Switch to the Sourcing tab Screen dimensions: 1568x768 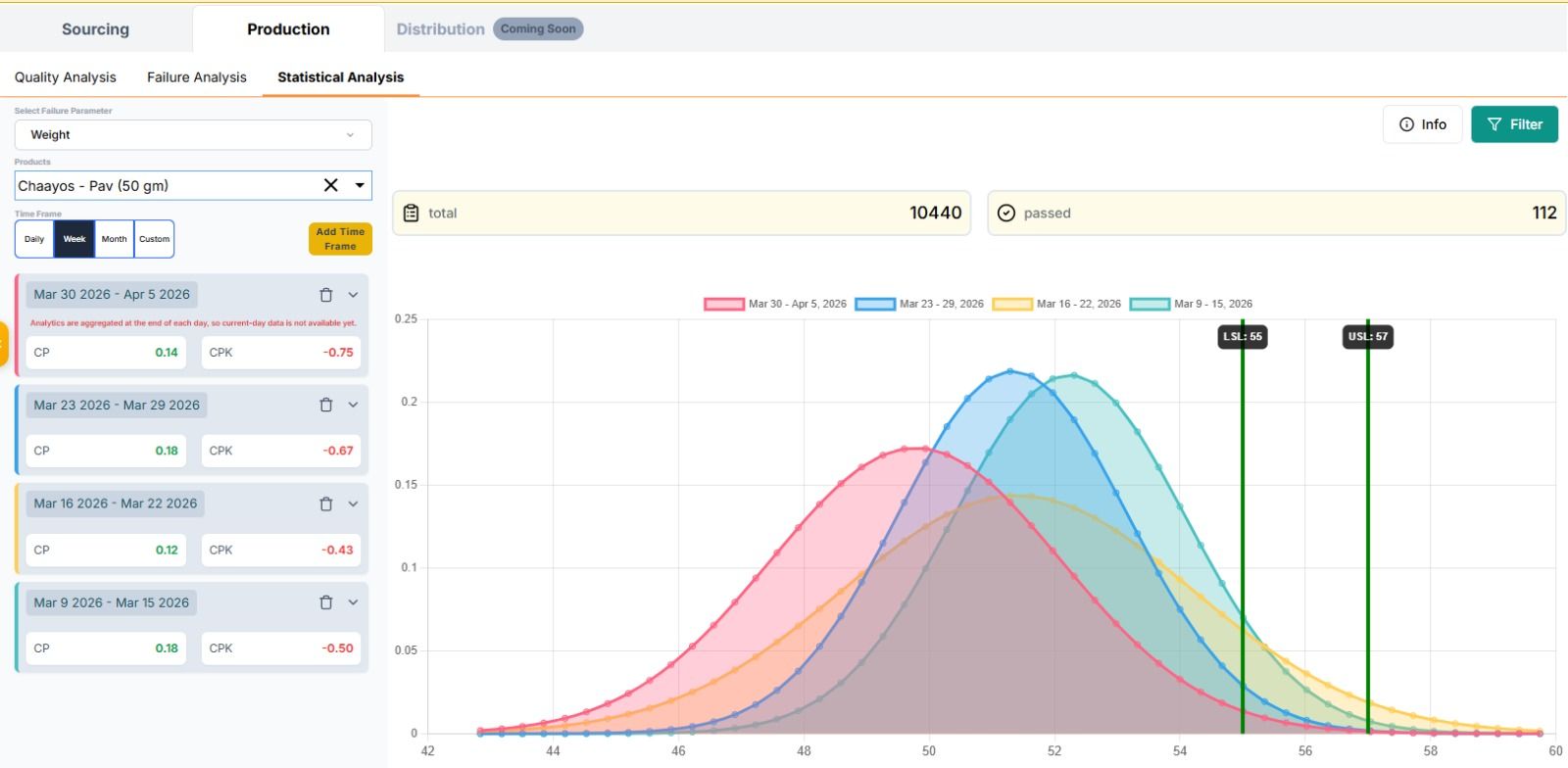pyautogui.click(x=95, y=29)
